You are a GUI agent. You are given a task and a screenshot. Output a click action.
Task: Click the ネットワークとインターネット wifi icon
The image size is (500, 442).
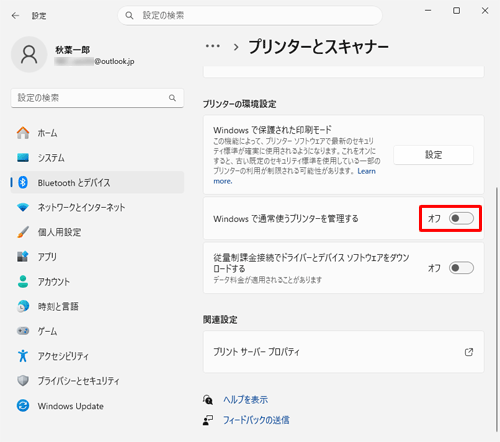[x=23, y=207]
